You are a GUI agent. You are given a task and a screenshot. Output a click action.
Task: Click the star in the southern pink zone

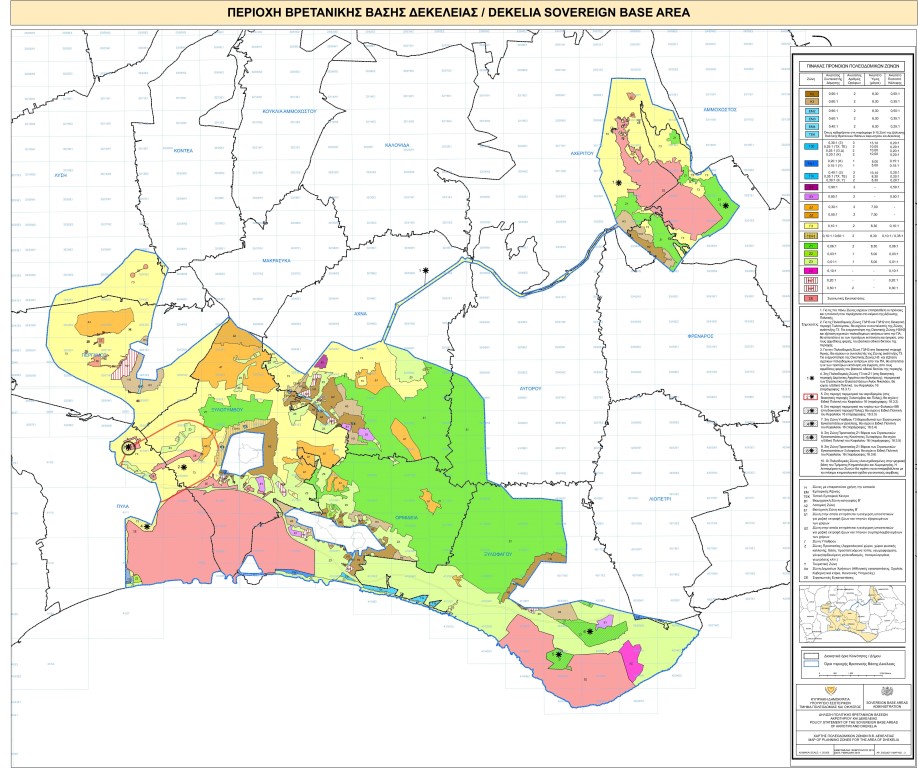[x=558, y=655]
